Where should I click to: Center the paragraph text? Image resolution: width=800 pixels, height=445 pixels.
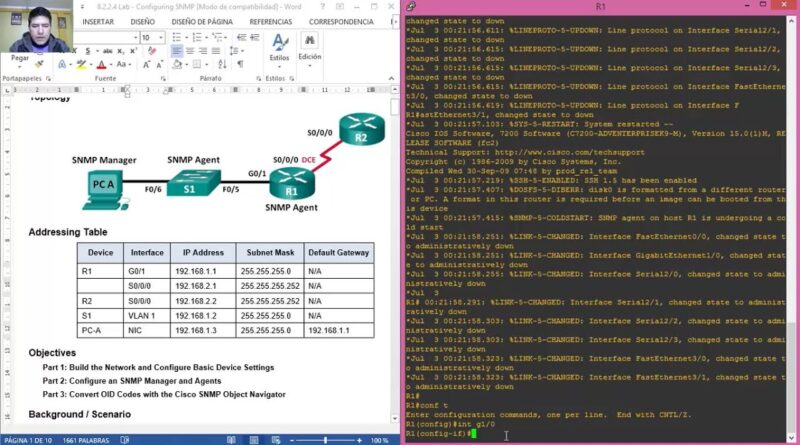190,51
